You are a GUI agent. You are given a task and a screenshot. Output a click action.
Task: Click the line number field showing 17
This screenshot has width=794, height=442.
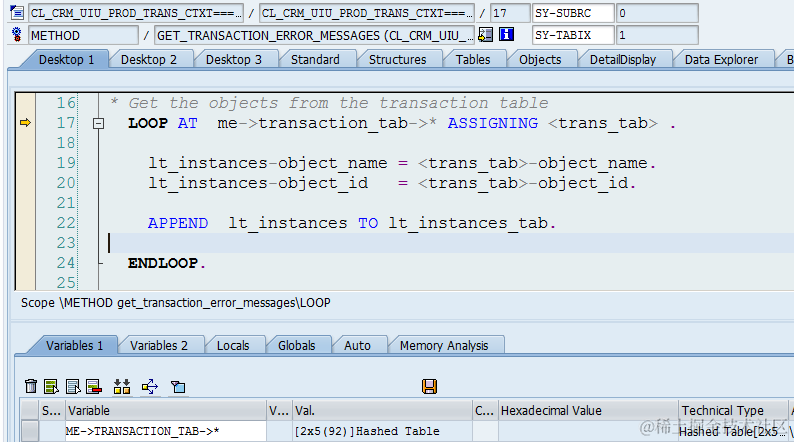(510, 13)
